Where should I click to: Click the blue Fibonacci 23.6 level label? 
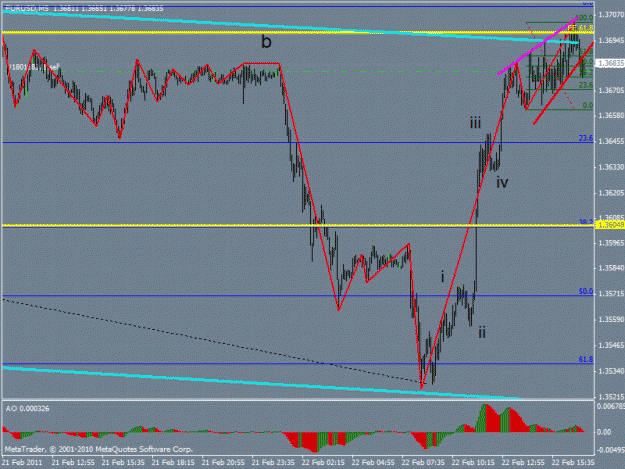click(586, 138)
